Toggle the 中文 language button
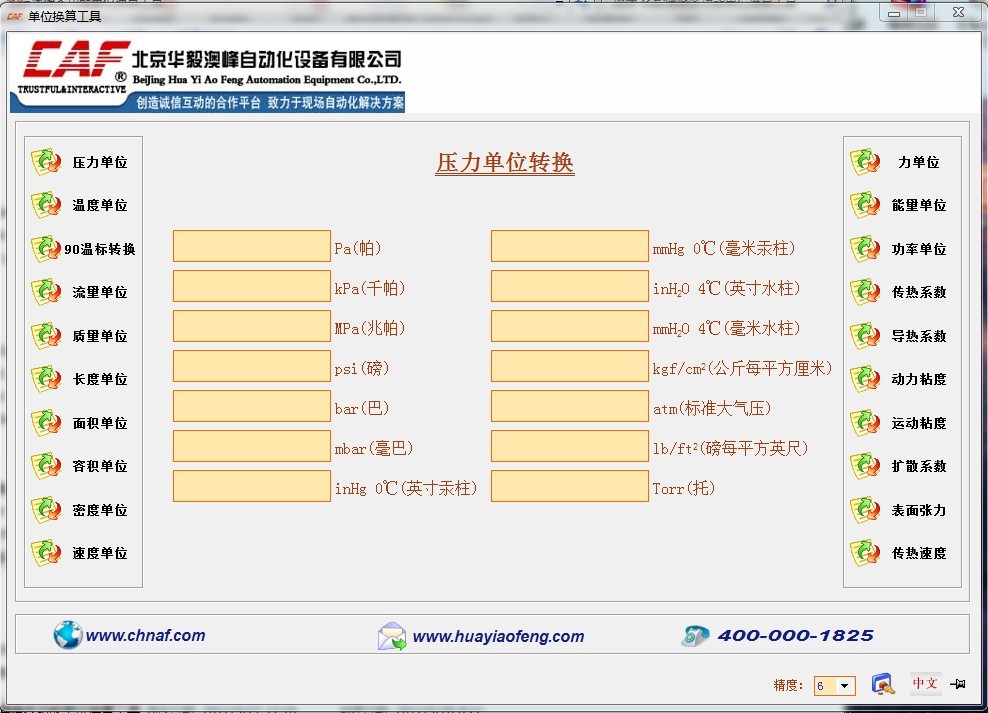This screenshot has width=988, height=713. click(925, 684)
